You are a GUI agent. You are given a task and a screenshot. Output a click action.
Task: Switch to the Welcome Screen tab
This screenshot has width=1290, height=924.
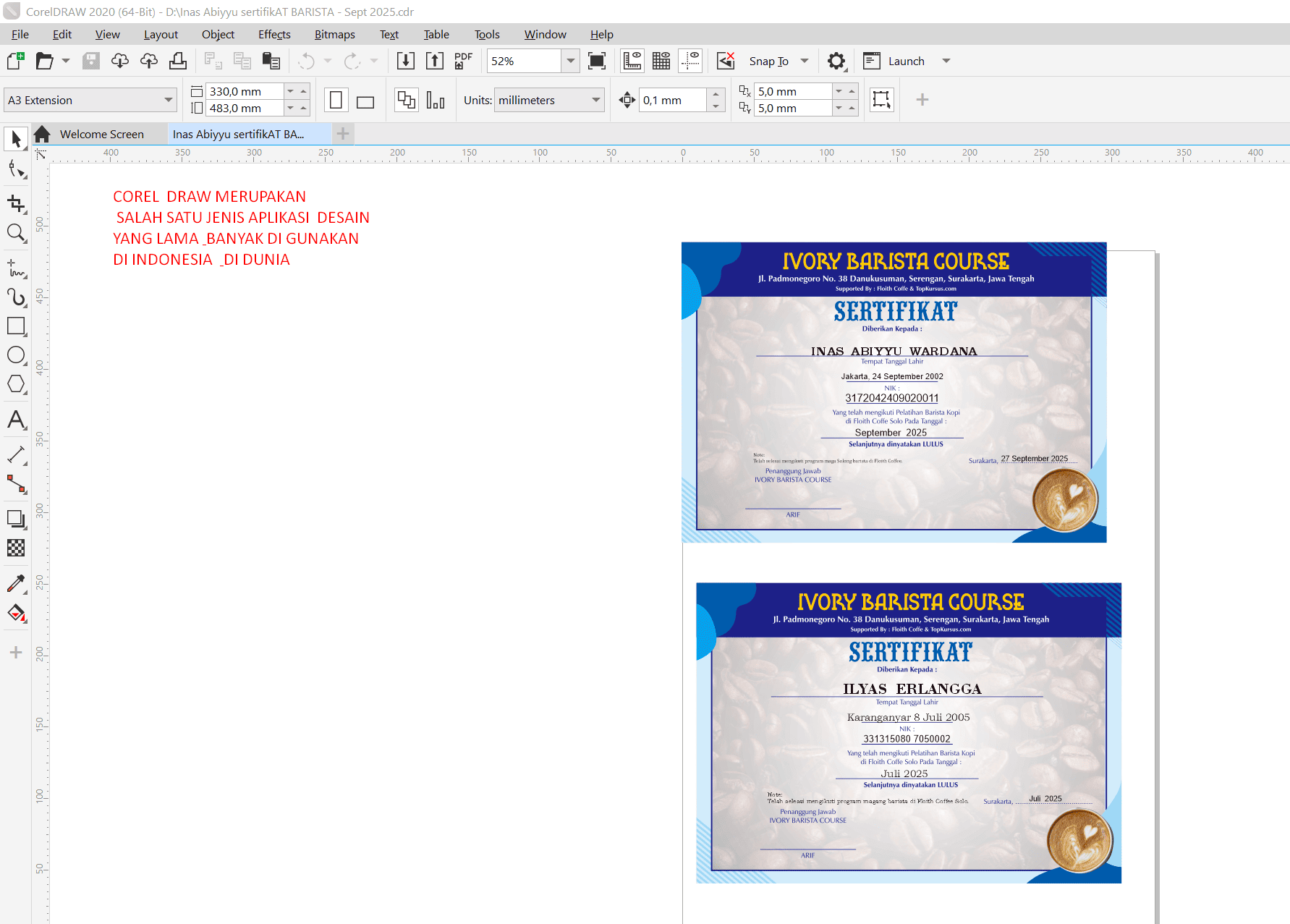coord(101,134)
